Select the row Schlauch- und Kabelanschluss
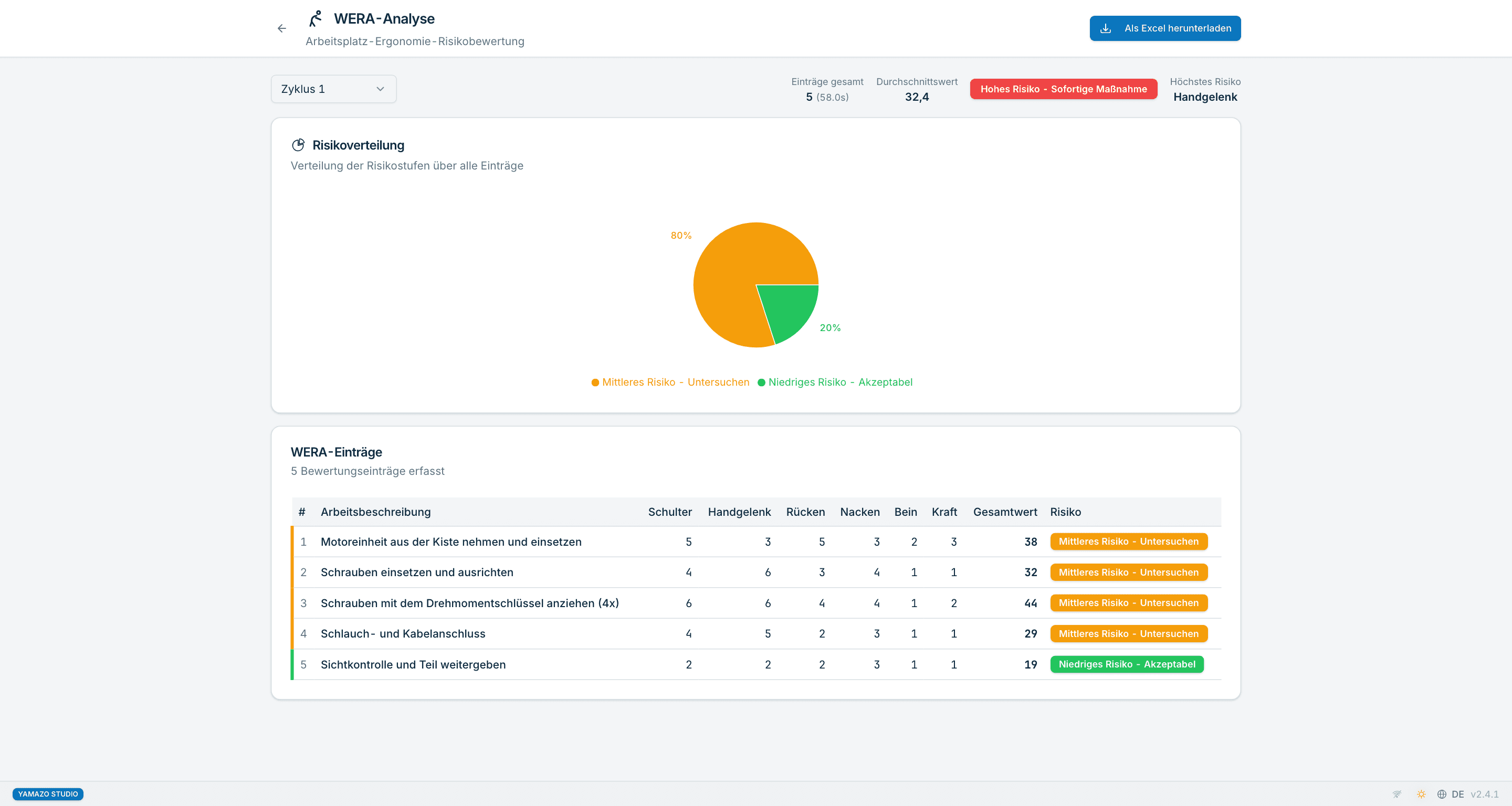 pyautogui.click(x=756, y=633)
